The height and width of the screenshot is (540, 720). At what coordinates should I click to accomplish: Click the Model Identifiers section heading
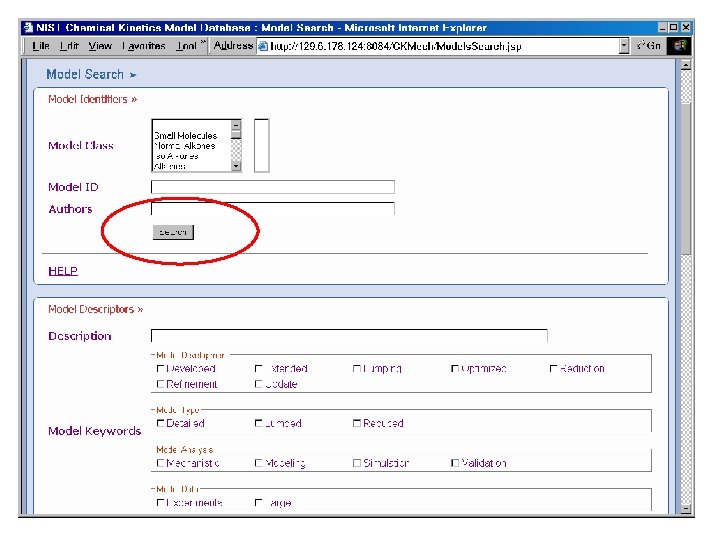(92, 99)
